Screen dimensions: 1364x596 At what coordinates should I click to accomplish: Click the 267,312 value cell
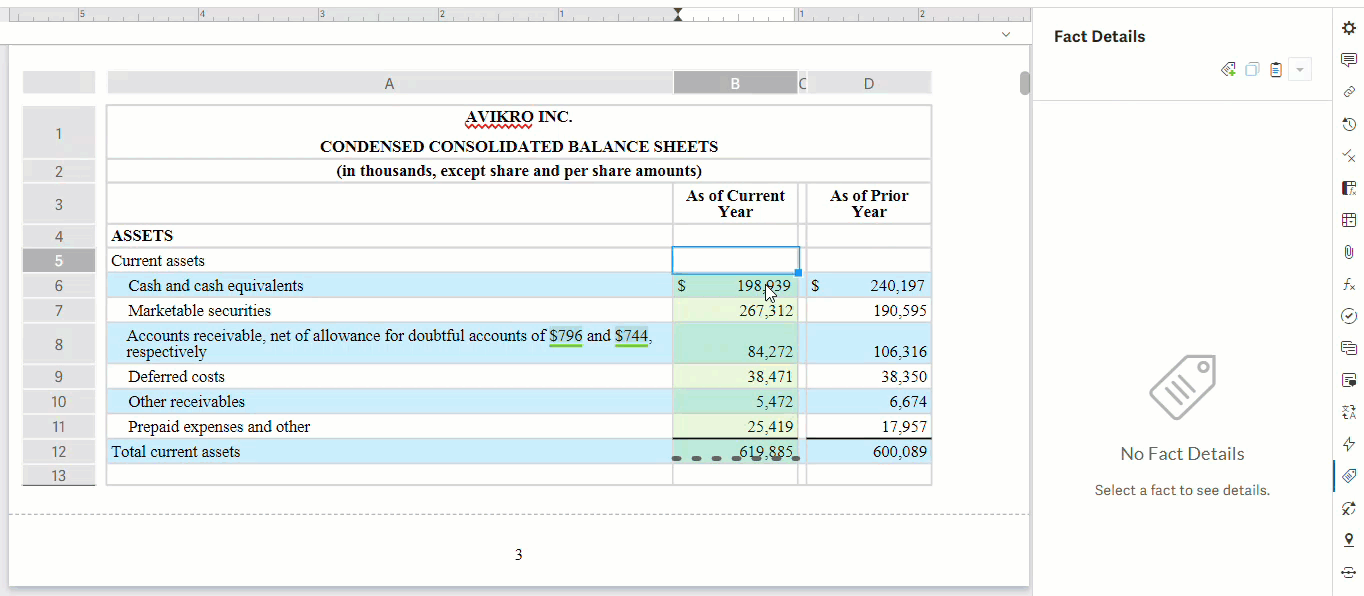735,311
